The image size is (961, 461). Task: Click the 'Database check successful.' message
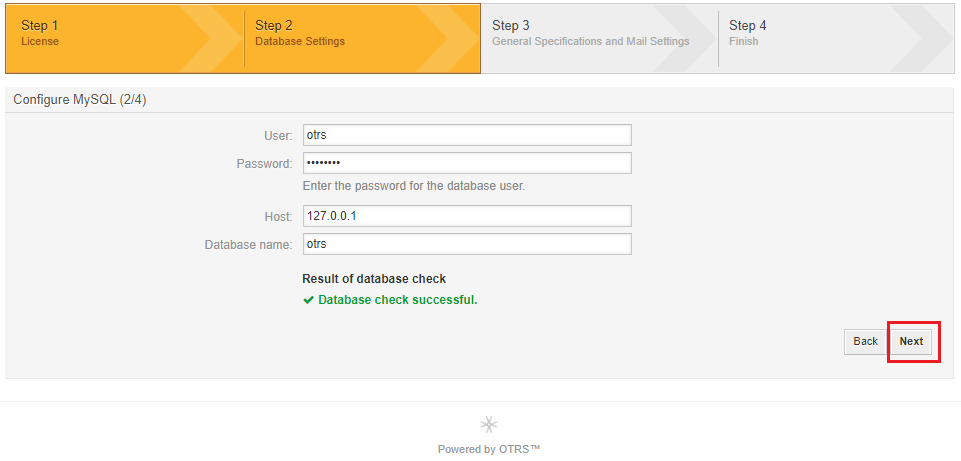398,300
